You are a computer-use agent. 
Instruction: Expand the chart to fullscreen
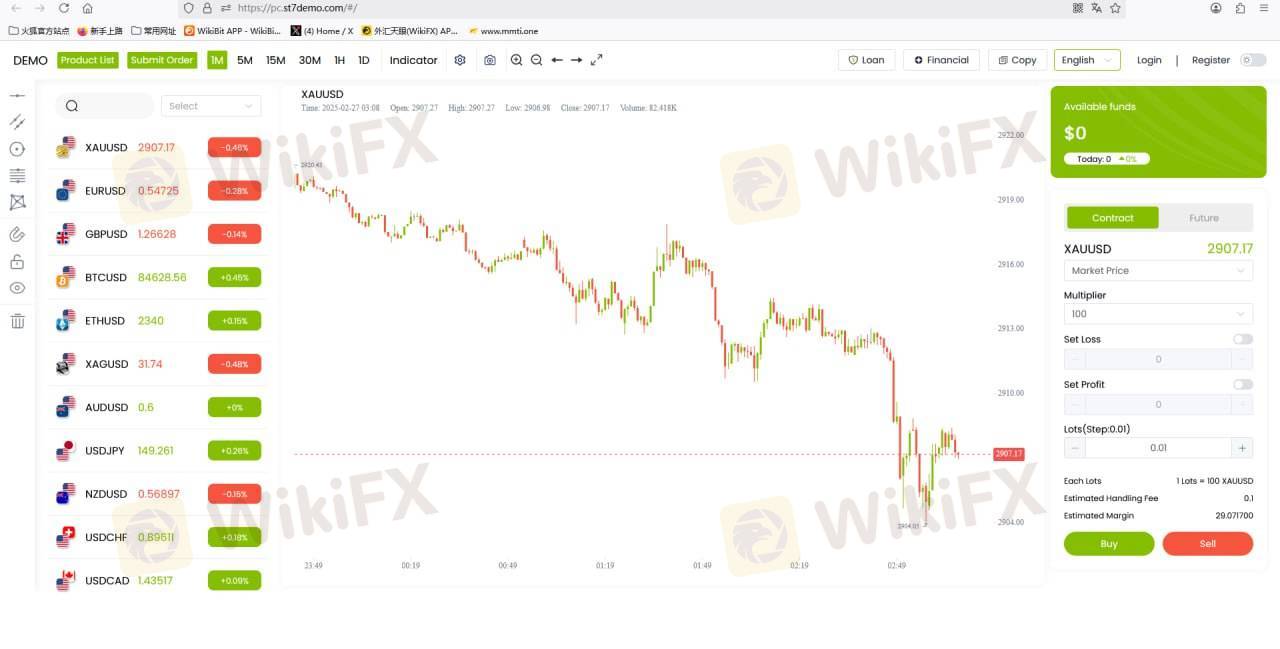click(597, 60)
